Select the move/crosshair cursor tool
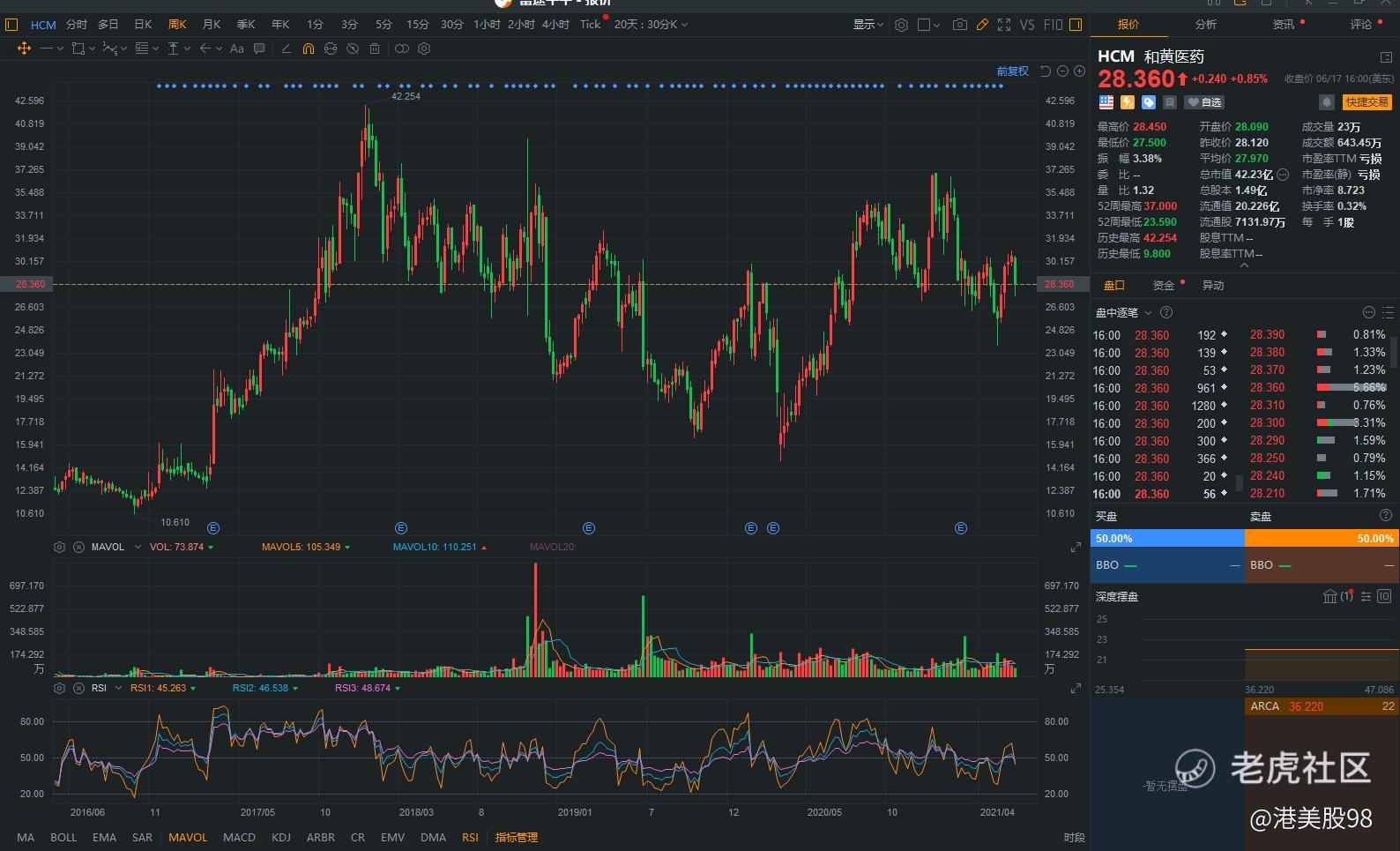The height and width of the screenshot is (851, 1400). [24, 49]
